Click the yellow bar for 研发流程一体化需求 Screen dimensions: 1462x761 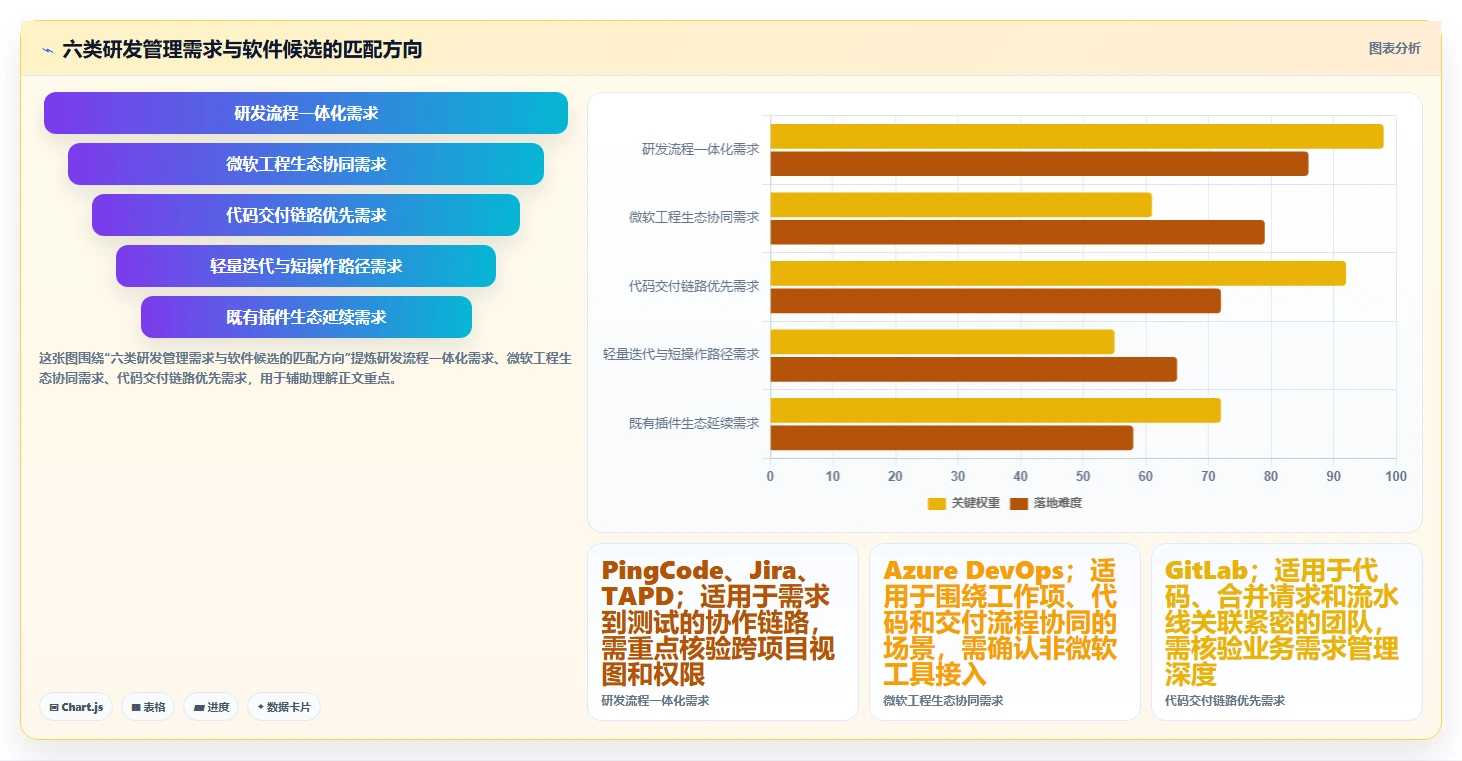coord(1077,136)
